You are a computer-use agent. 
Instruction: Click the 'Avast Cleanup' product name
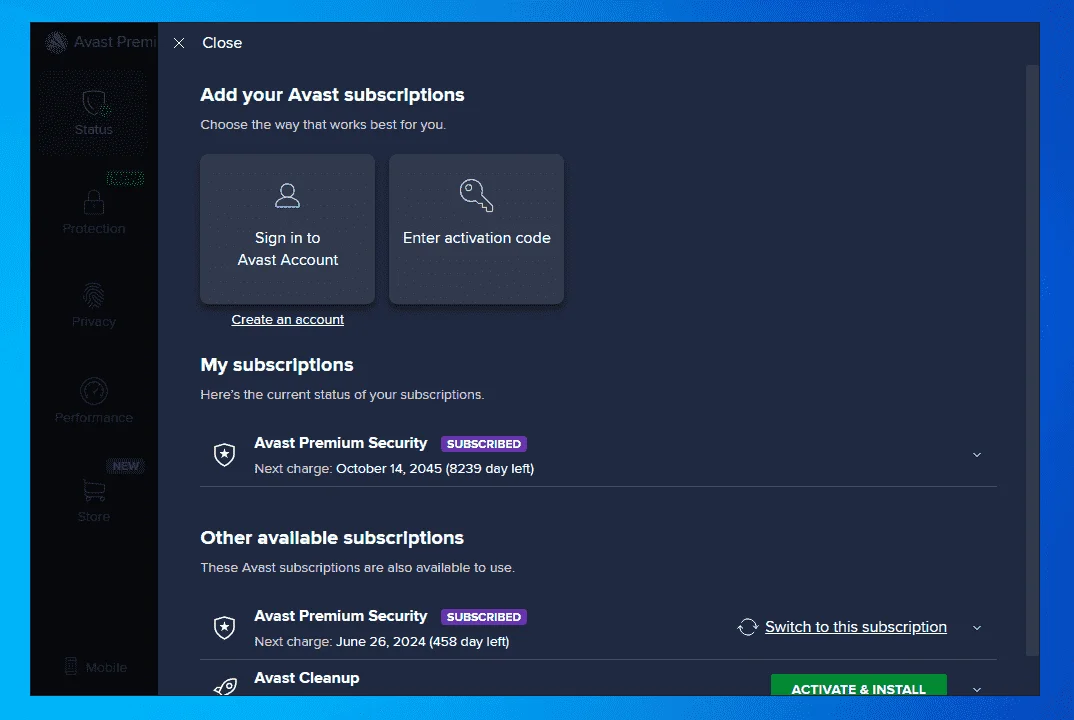pyautogui.click(x=307, y=678)
